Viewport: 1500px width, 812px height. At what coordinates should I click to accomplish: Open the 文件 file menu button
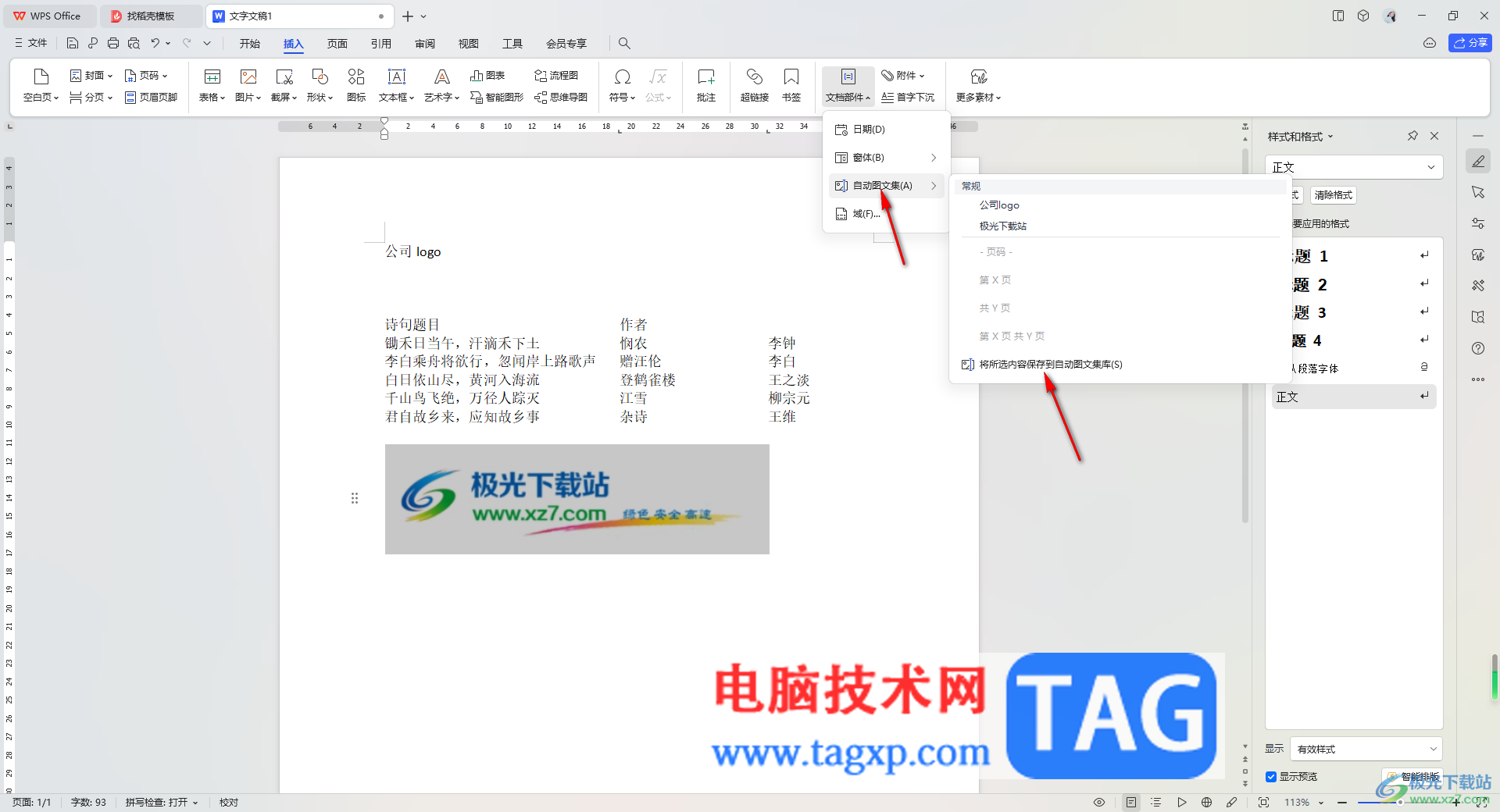tap(31, 44)
